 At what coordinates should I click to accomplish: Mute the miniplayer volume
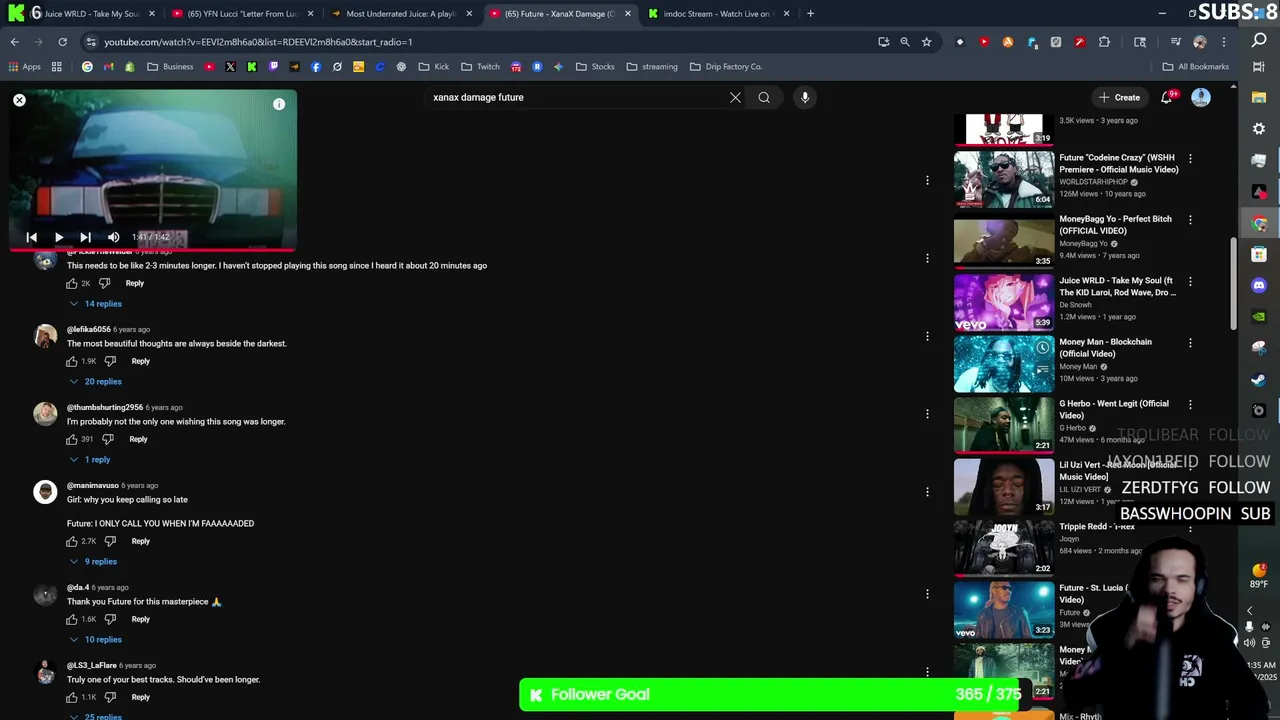coord(113,238)
